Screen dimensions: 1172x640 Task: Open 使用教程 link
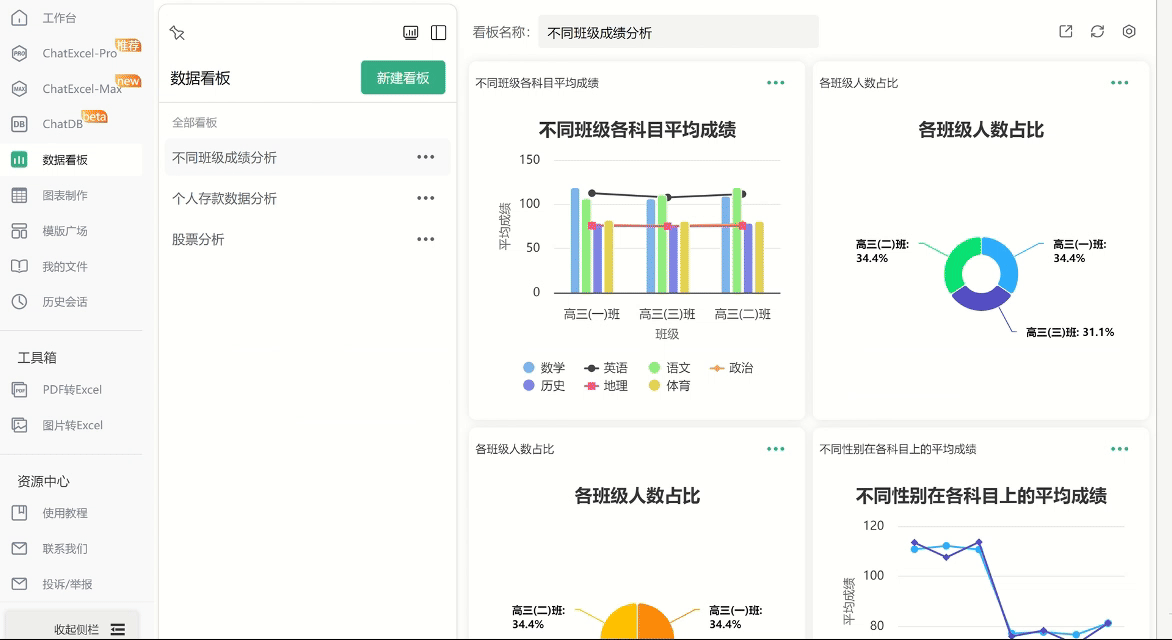[x=64, y=513]
